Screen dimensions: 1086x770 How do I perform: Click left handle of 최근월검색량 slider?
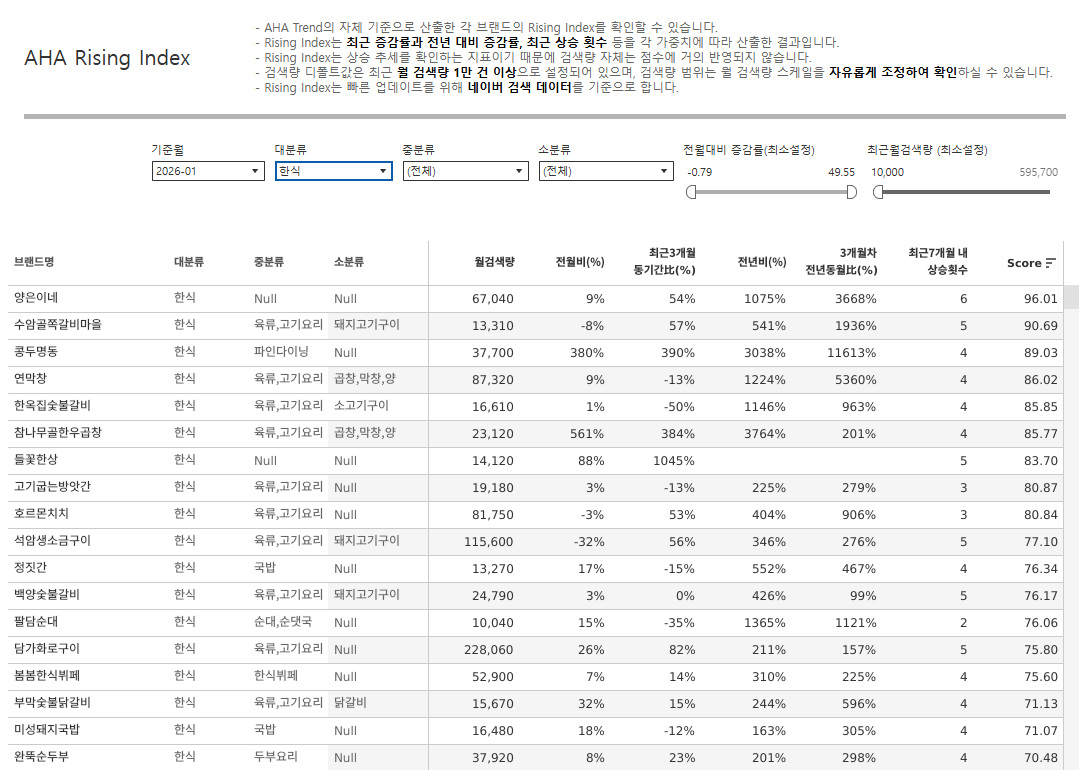[x=877, y=192]
